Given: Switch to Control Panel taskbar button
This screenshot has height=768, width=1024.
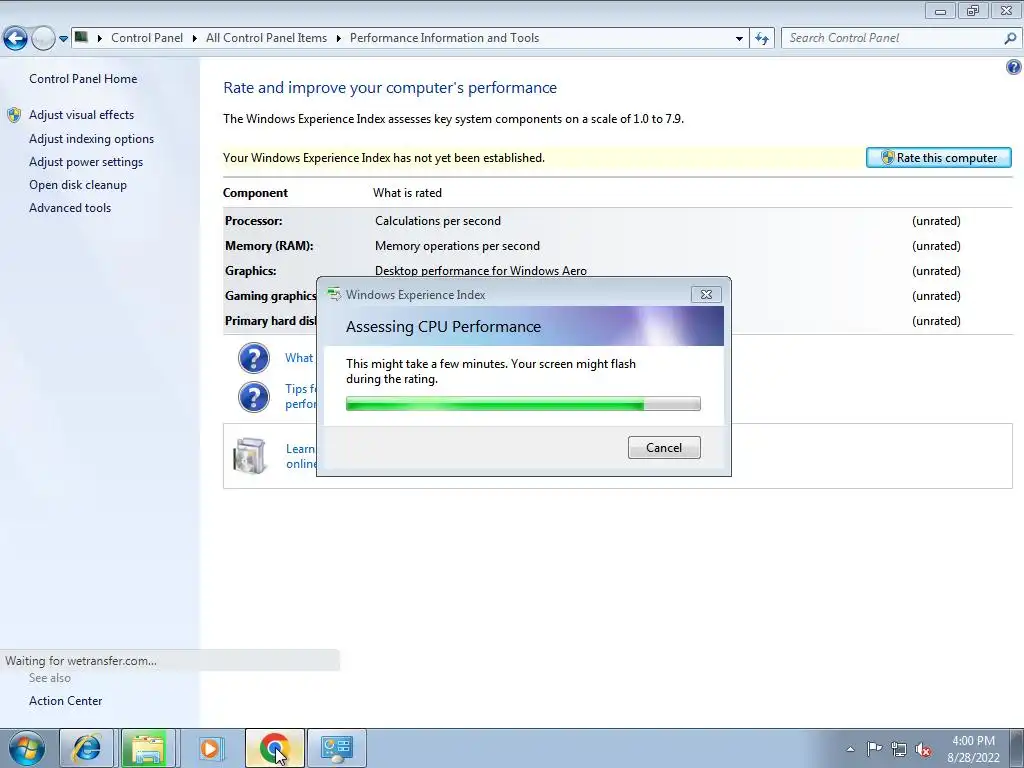Looking at the screenshot, I should tap(337, 748).
